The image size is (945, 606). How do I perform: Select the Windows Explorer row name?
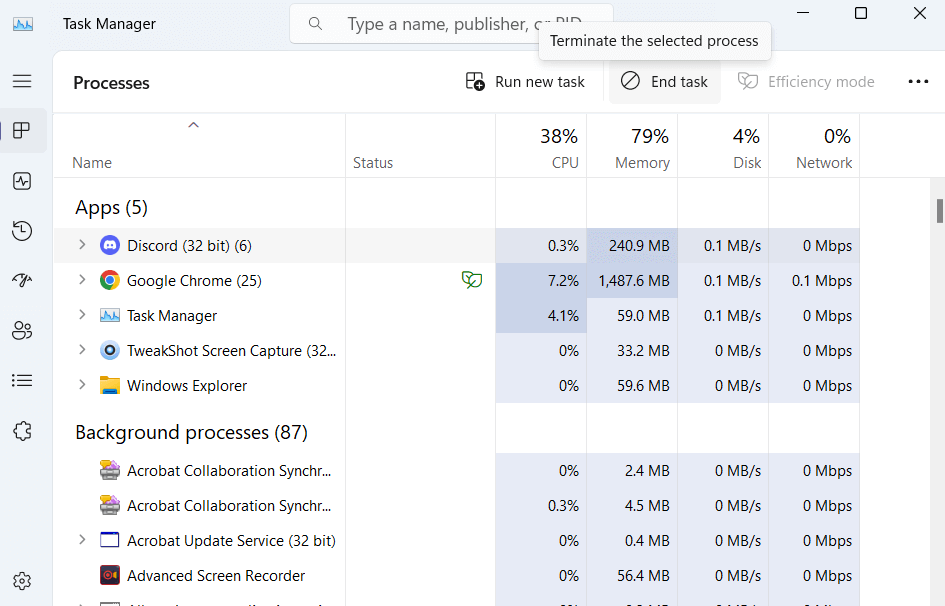[187, 386]
